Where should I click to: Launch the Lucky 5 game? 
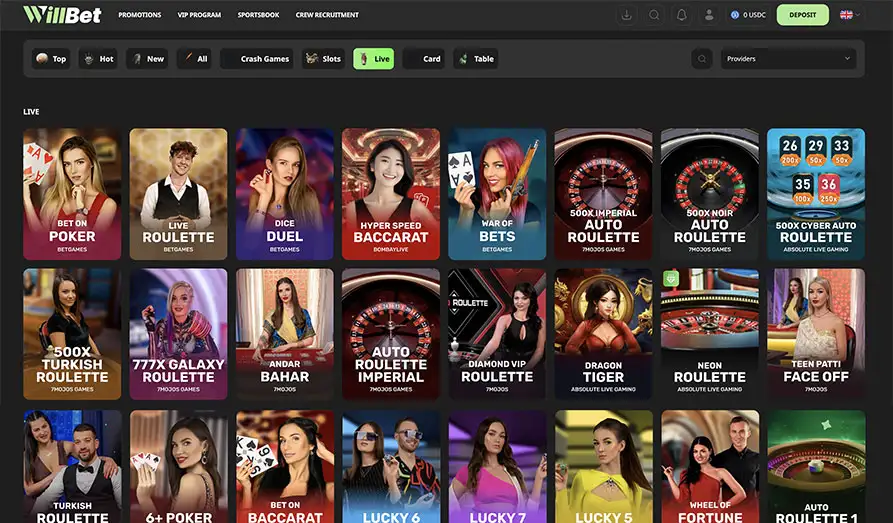point(603,467)
